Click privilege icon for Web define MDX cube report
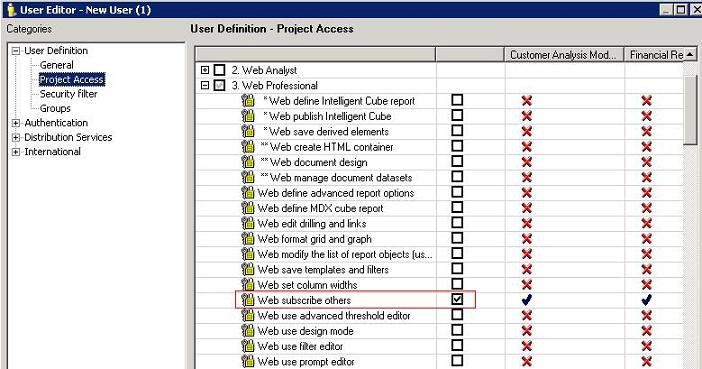The width and height of the screenshot is (702, 369). click(x=248, y=208)
